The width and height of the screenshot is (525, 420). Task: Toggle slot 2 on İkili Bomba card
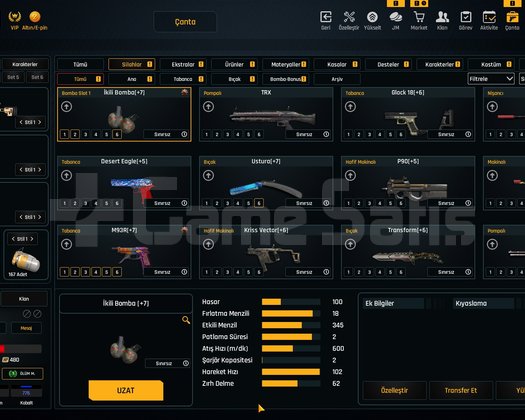(75, 134)
